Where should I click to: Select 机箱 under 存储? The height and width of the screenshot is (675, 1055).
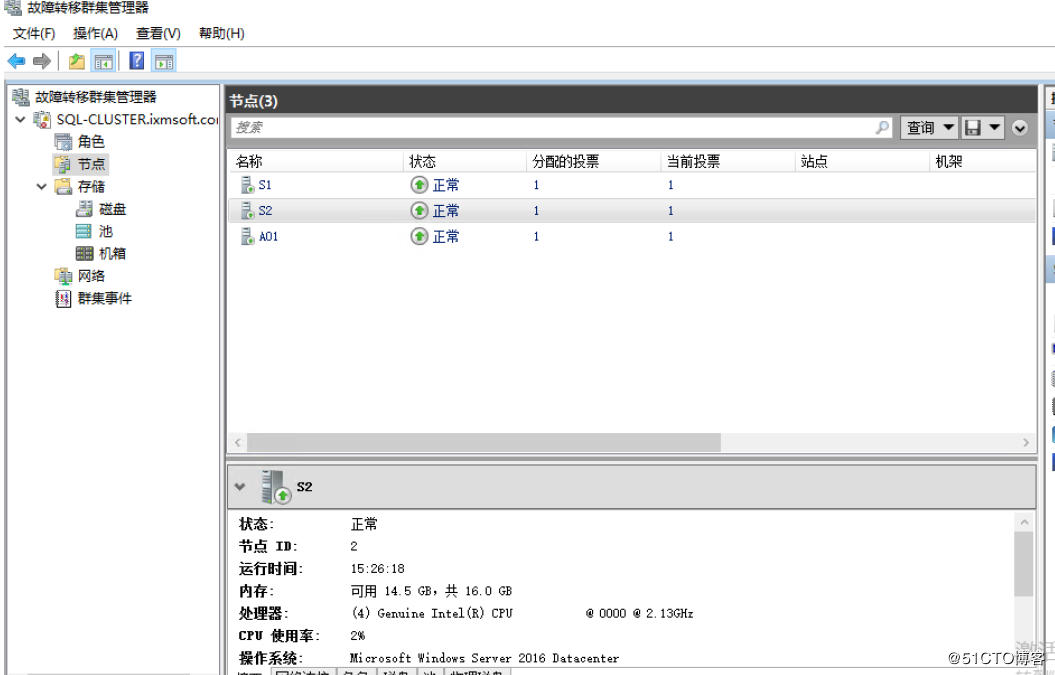(112, 254)
